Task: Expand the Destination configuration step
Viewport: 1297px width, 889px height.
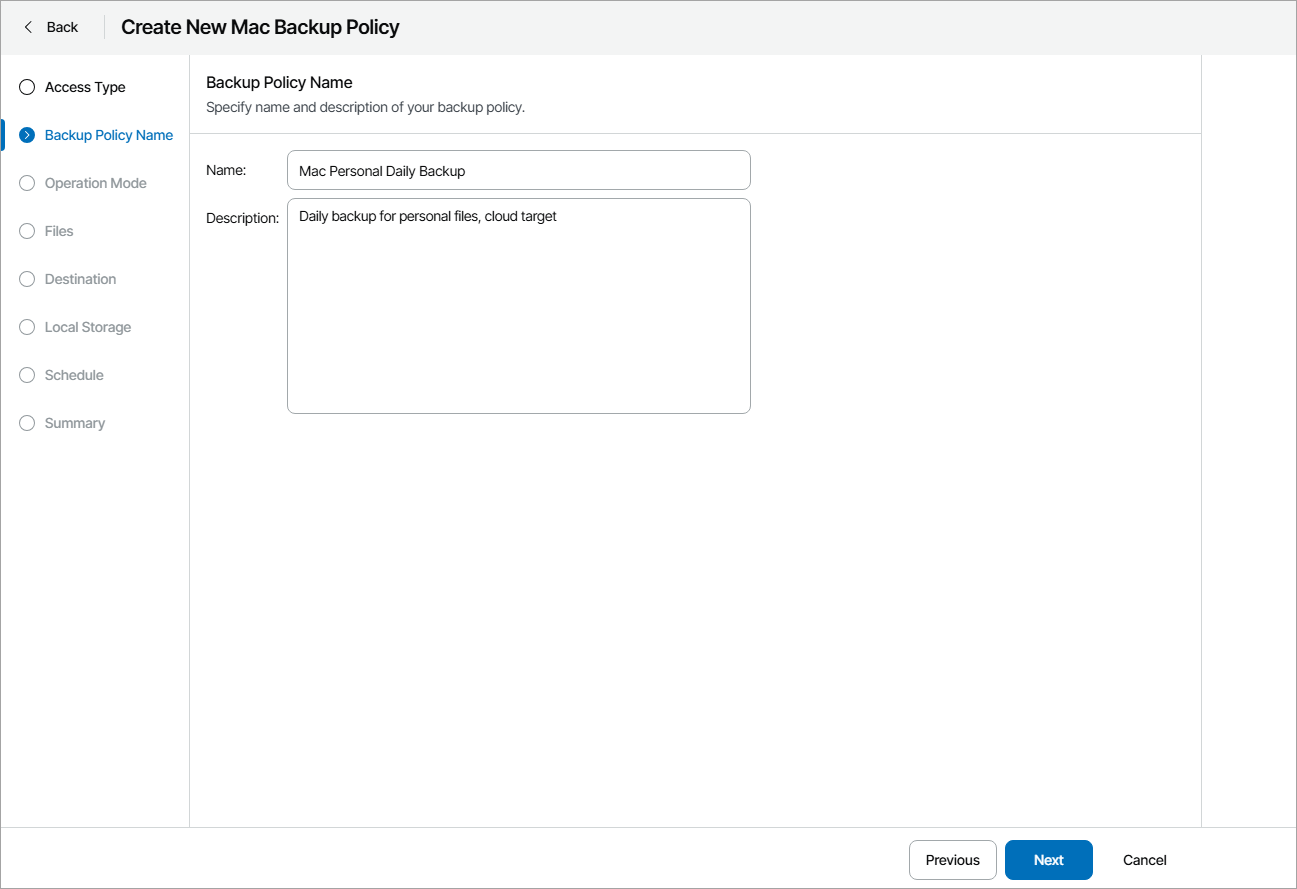Action: (80, 279)
